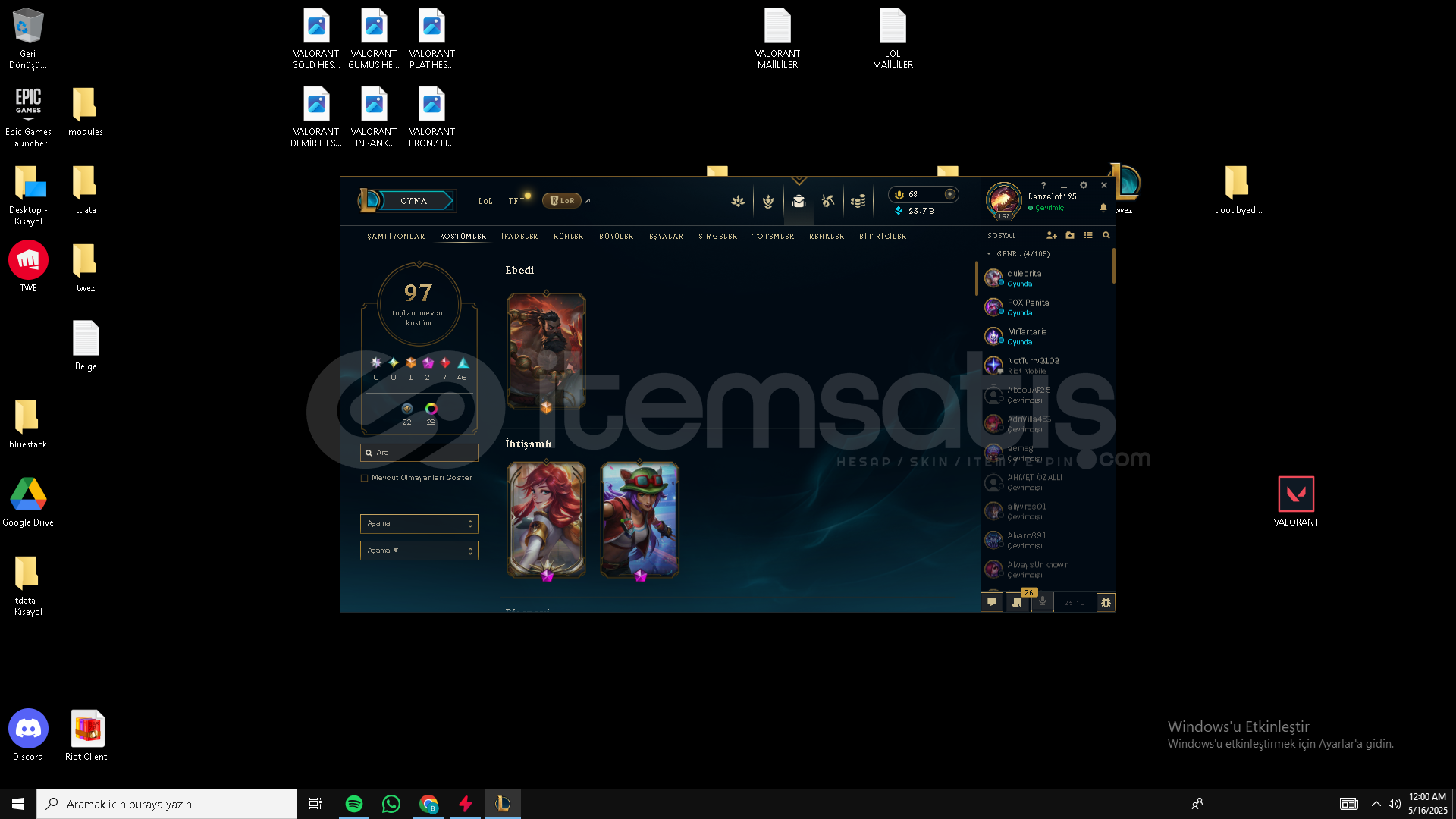This screenshot has height=819, width=1456.
Task: Show hidden system tray icons chevron
Action: (1376, 804)
